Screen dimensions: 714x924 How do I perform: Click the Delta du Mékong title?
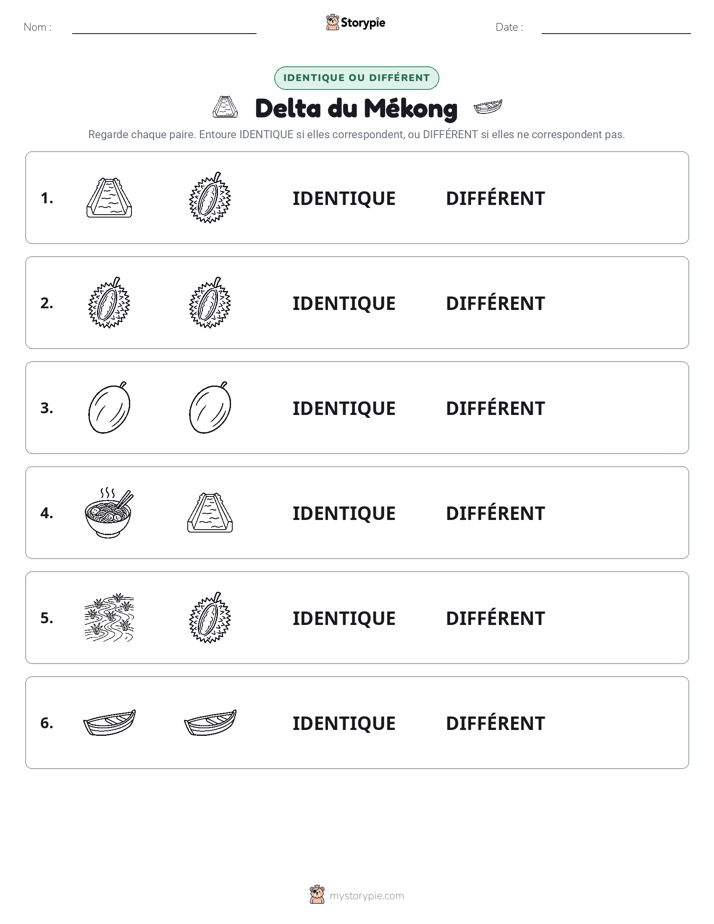tap(356, 108)
